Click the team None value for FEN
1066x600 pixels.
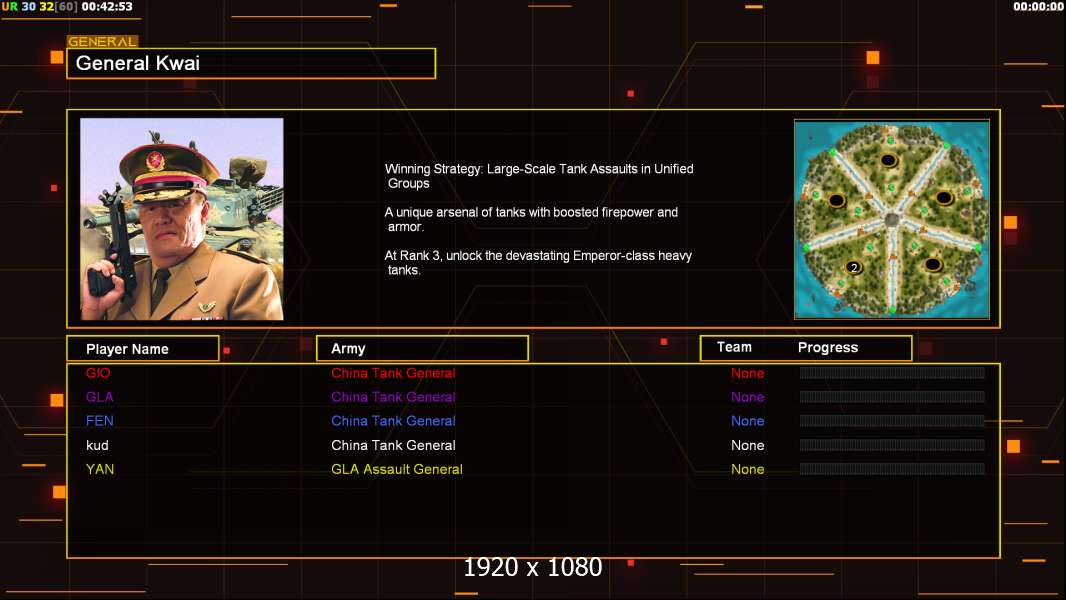[x=747, y=421]
